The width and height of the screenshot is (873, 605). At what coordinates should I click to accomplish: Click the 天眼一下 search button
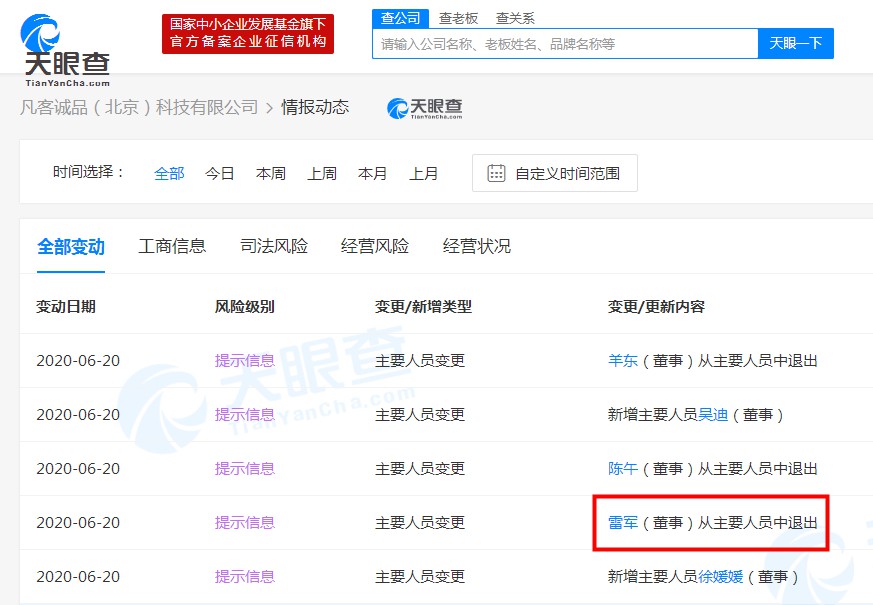796,43
